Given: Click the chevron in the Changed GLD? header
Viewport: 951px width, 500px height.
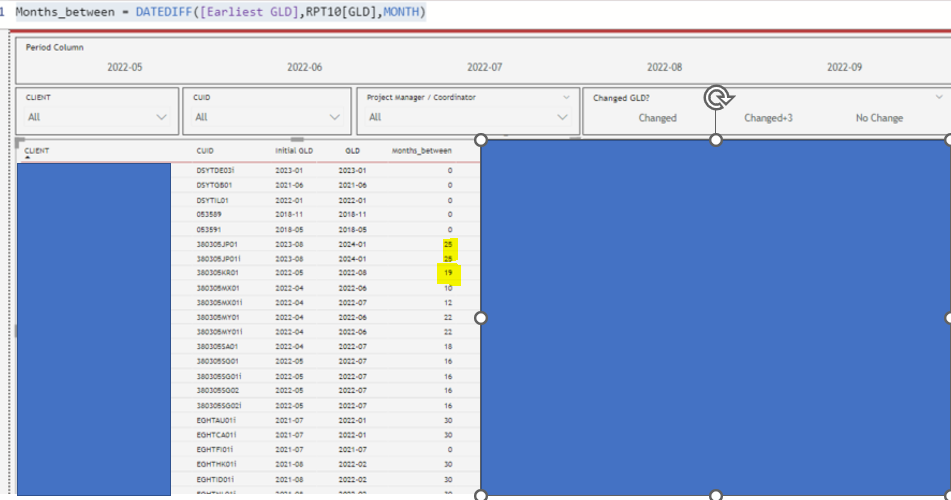Looking at the screenshot, I should [x=939, y=97].
